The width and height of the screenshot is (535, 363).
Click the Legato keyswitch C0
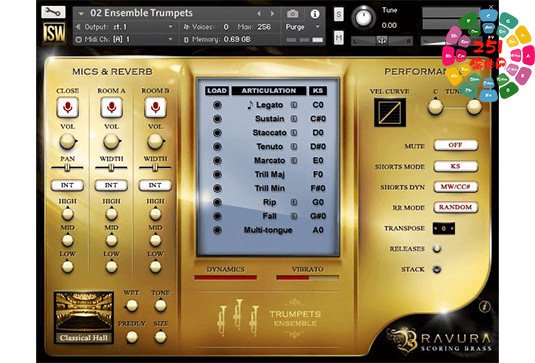pos(318,105)
